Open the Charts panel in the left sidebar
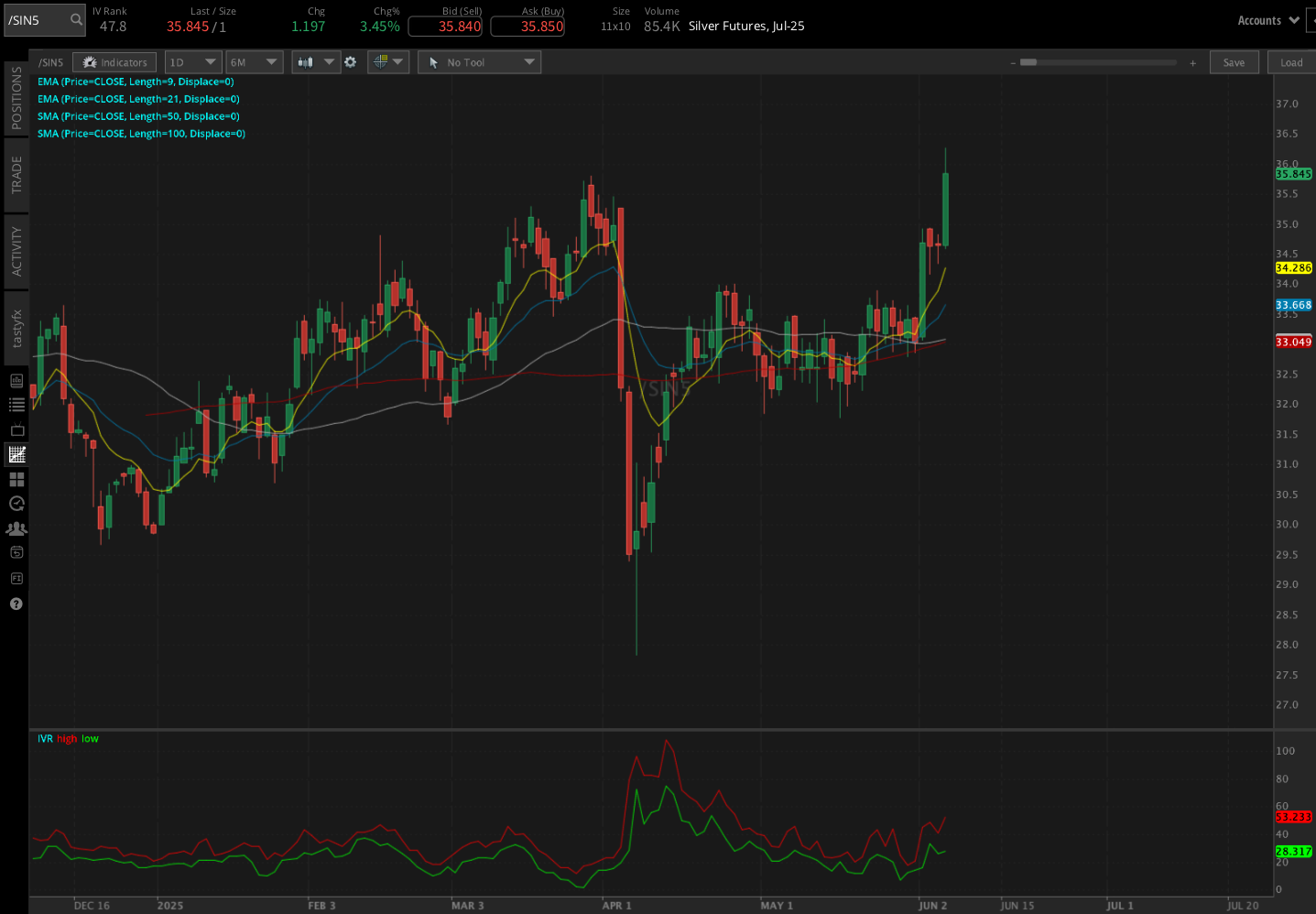 (x=16, y=454)
